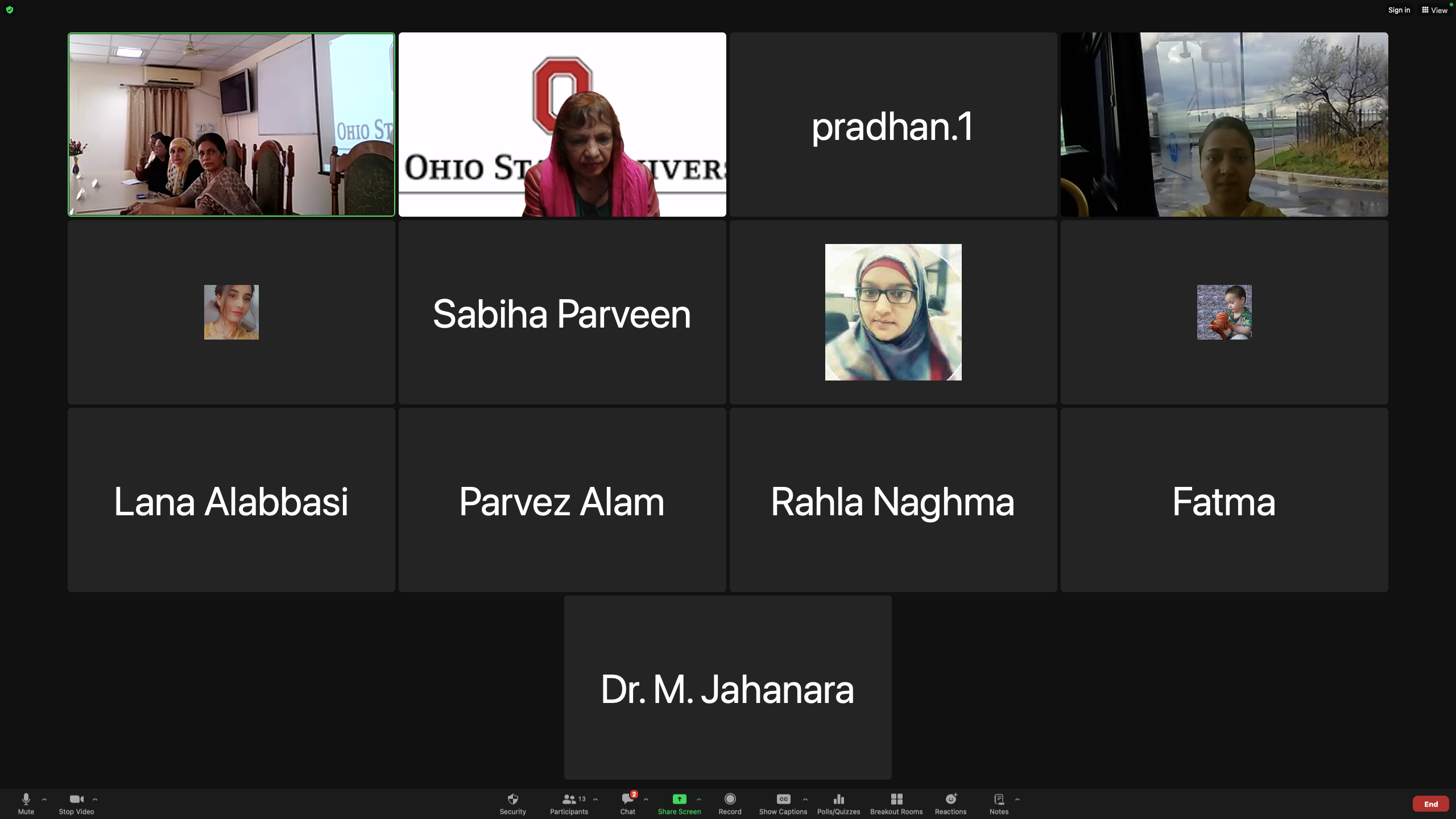Open the Notes tool
1456x819 pixels.
[999, 803]
